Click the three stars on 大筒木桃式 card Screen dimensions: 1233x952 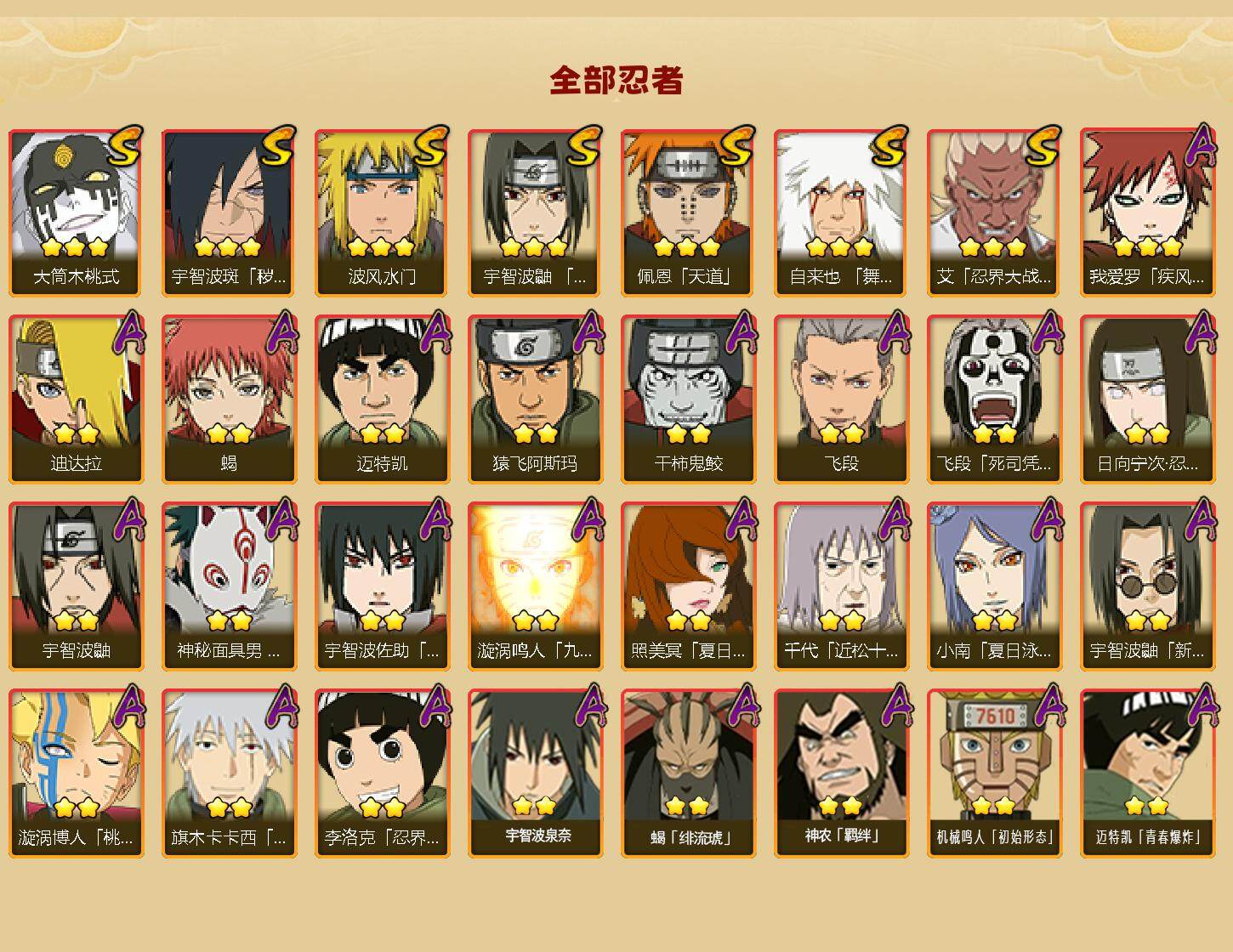coord(75,247)
